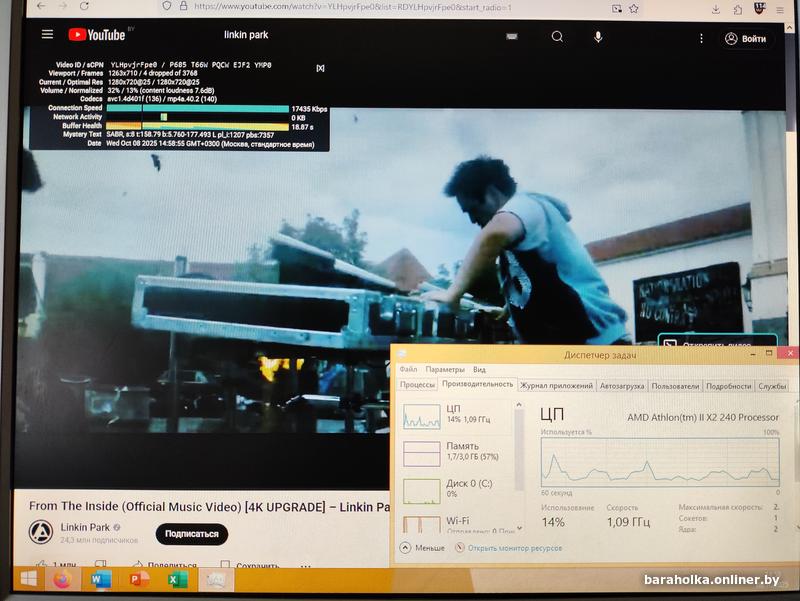Collapse Task Manager with the Меньше button
The height and width of the screenshot is (601, 800).
423,548
